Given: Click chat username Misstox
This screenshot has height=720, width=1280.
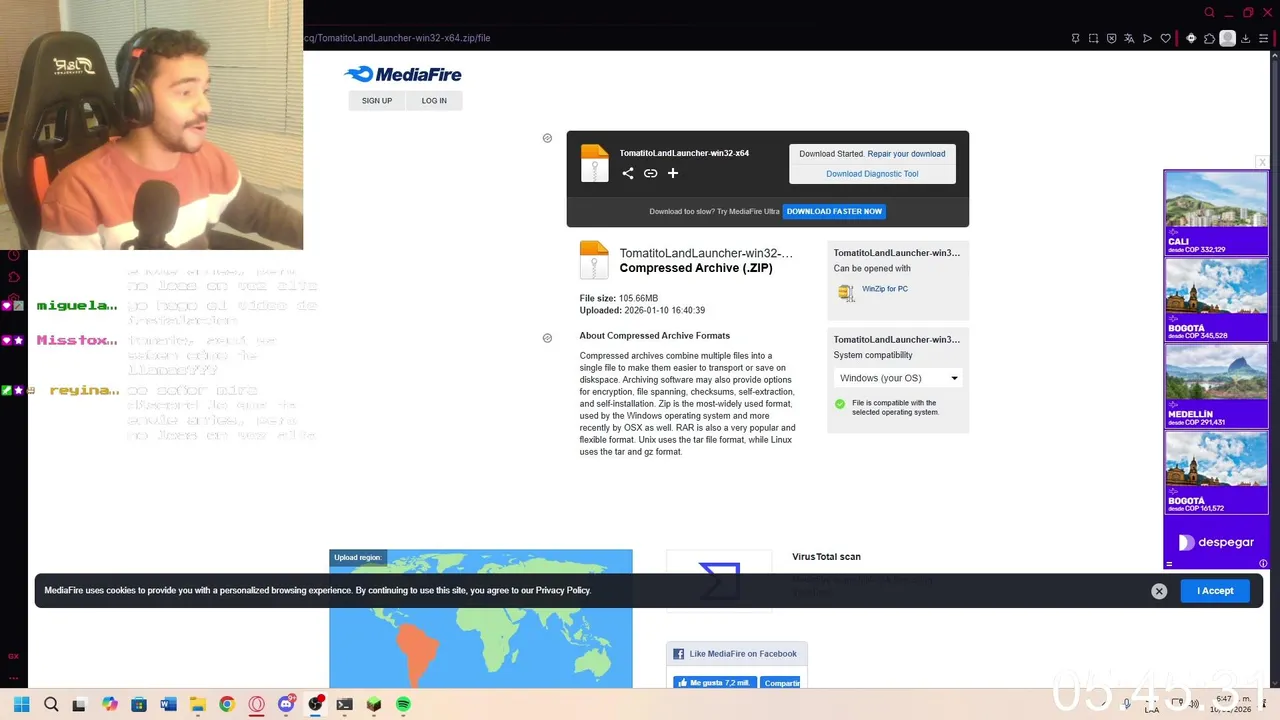Looking at the screenshot, I should click(x=77, y=340).
